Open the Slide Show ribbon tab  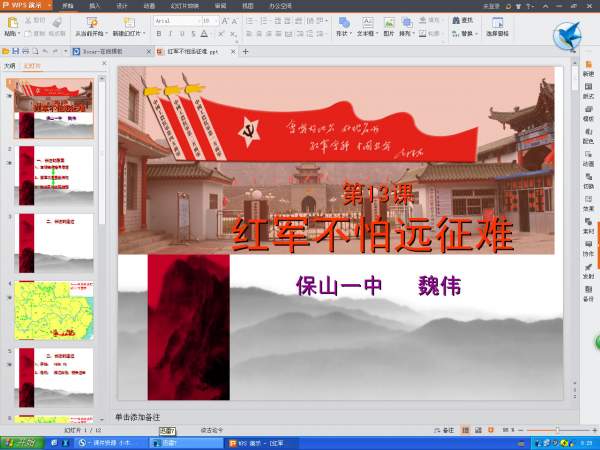(184, 6)
